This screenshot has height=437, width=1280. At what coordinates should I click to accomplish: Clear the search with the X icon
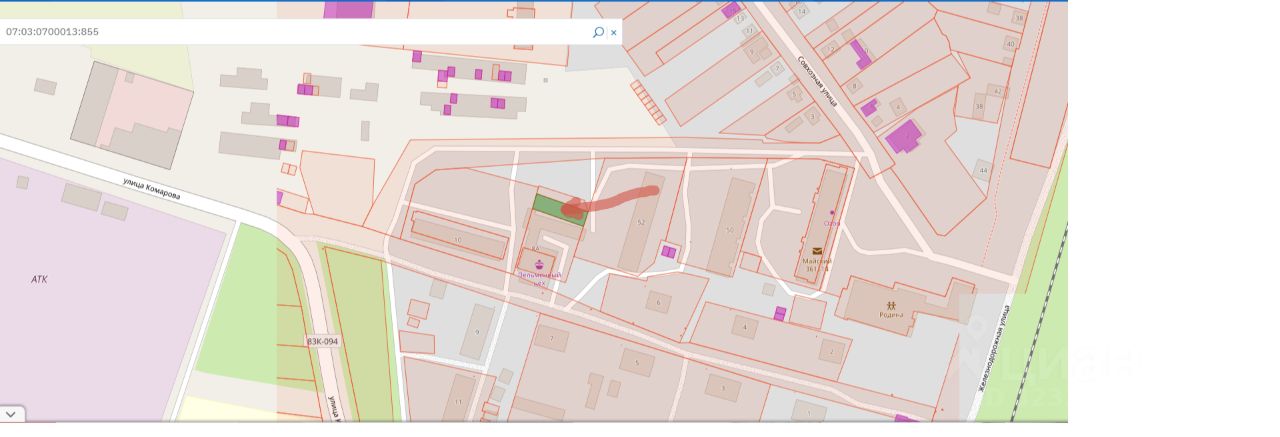click(614, 32)
